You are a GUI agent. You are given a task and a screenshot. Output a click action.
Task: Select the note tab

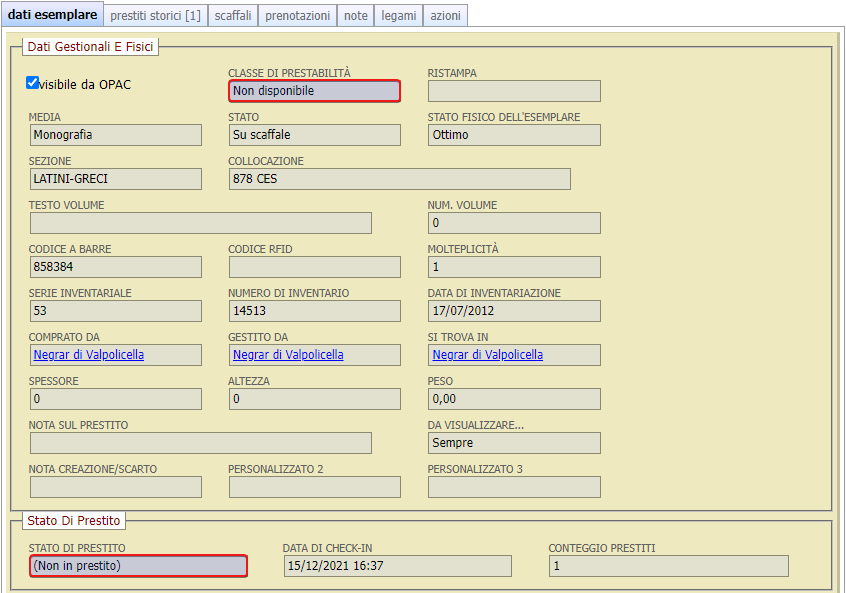point(355,16)
